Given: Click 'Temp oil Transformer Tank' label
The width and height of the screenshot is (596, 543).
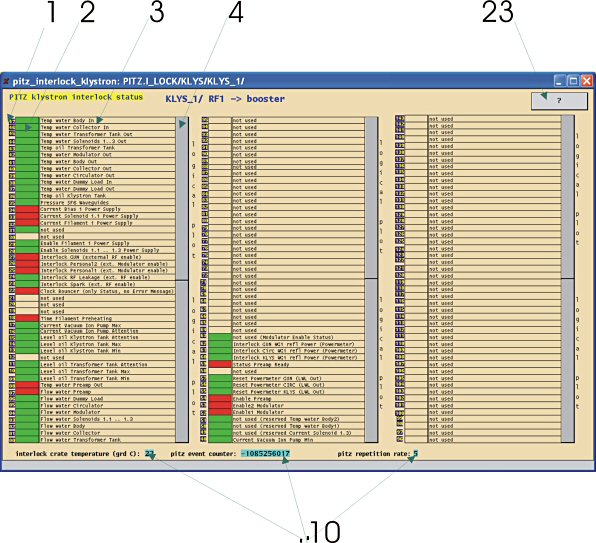Looking at the screenshot, I should click(x=78, y=148).
